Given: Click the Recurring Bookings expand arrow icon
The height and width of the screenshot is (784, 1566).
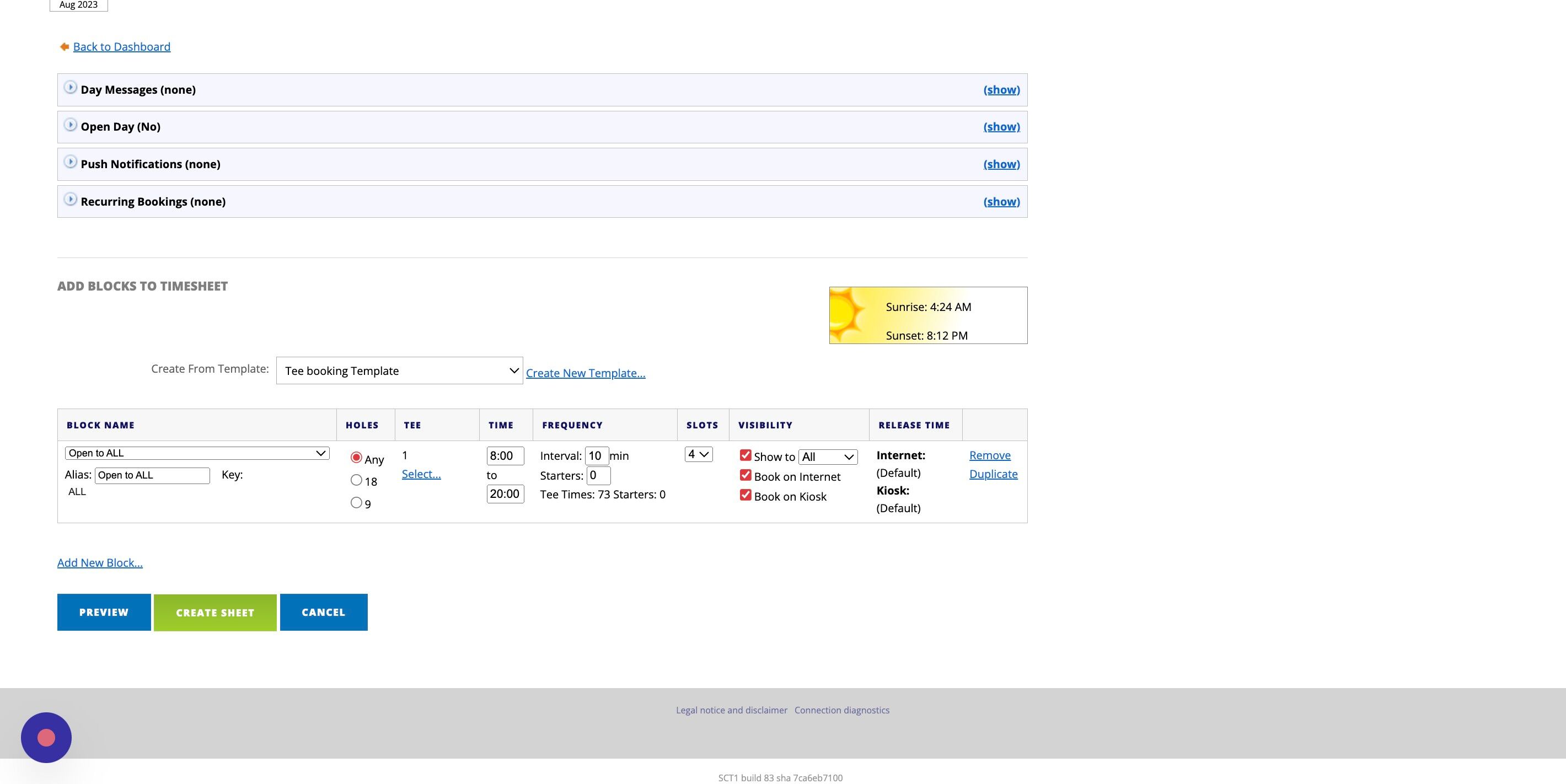Looking at the screenshot, I should [x=71, y=200].
